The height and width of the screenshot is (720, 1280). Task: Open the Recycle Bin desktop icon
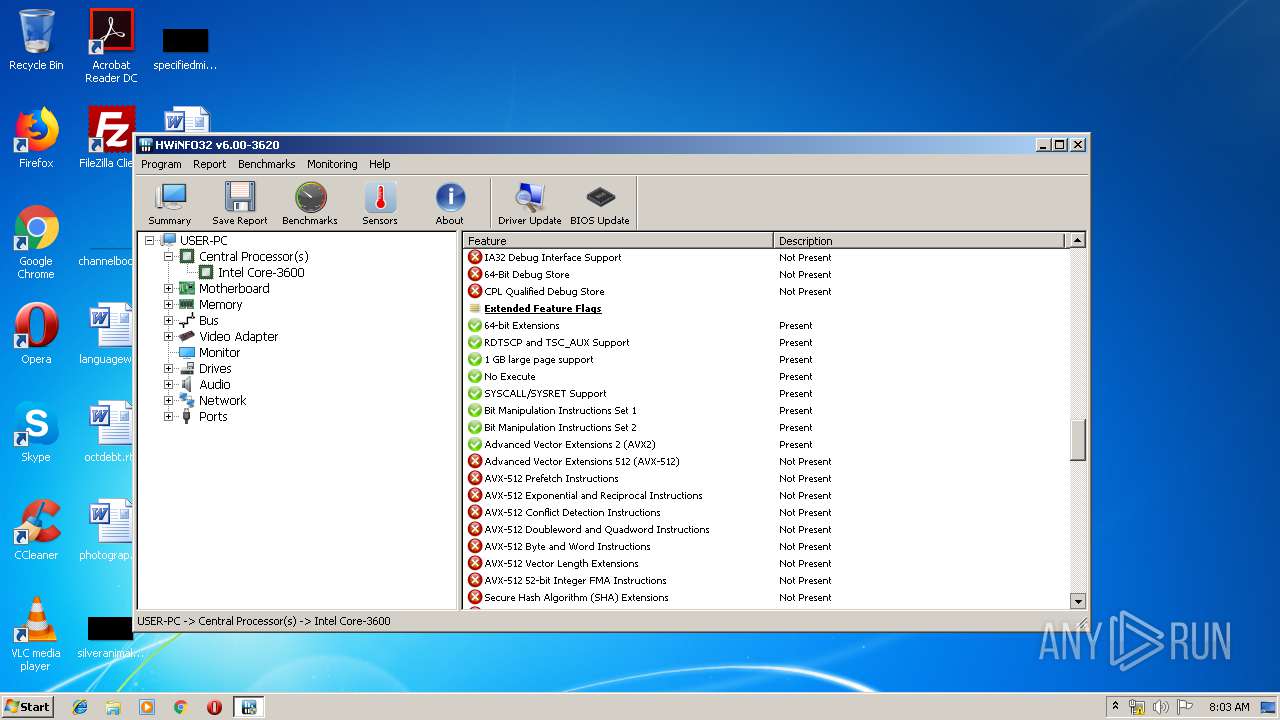[x=36, y=40]
